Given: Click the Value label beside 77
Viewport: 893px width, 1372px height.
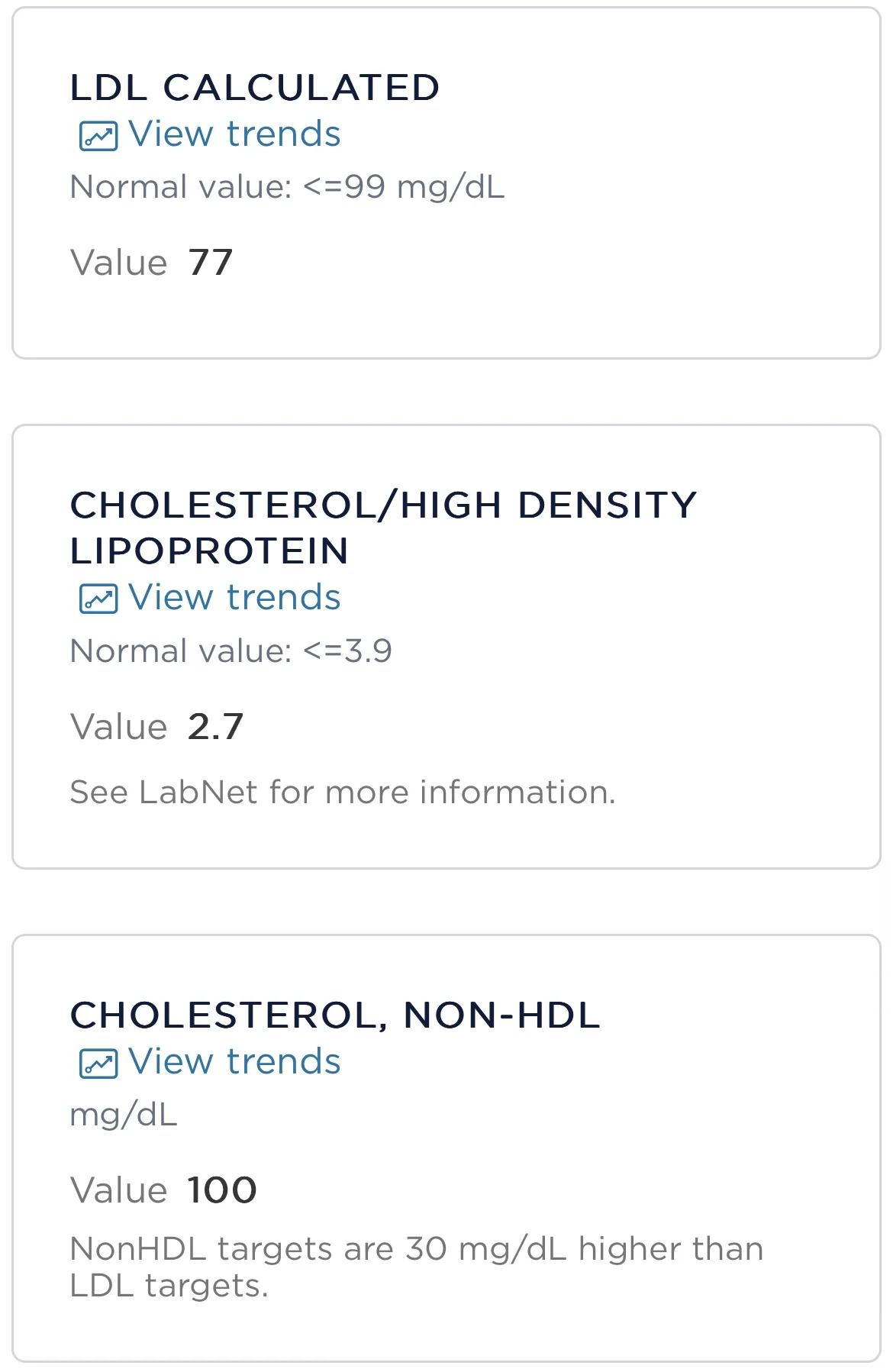Looking at the screenshot, I should pos(118,263).
